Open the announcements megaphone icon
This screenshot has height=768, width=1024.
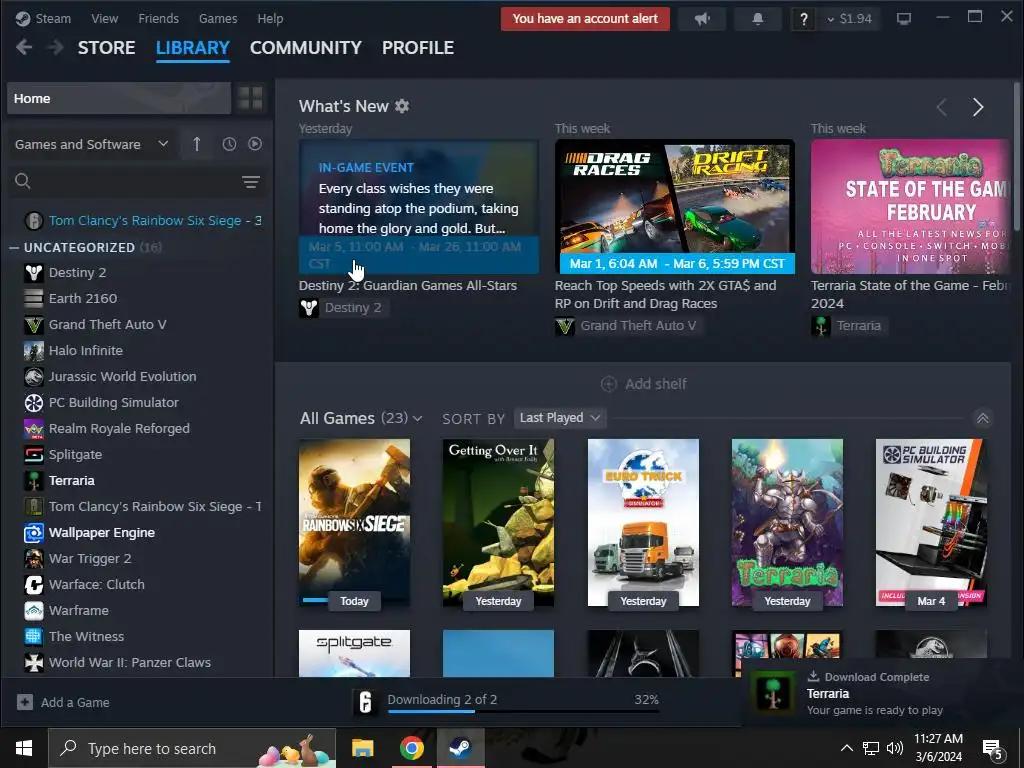(x=702, y=19)
